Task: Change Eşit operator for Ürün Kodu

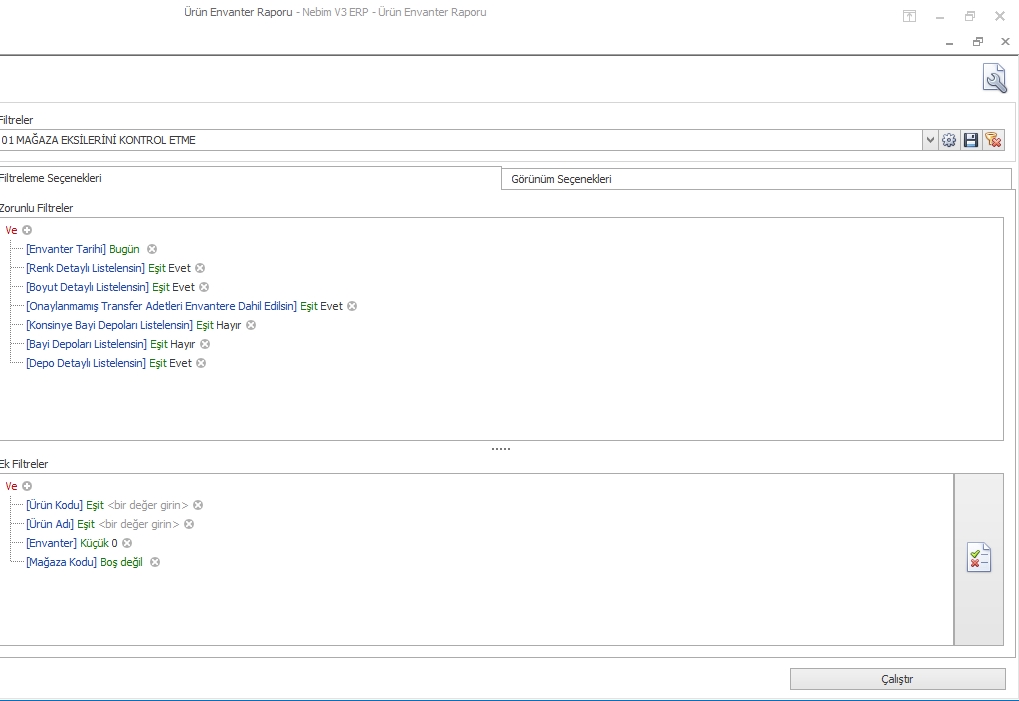Action: pos(95,505)
